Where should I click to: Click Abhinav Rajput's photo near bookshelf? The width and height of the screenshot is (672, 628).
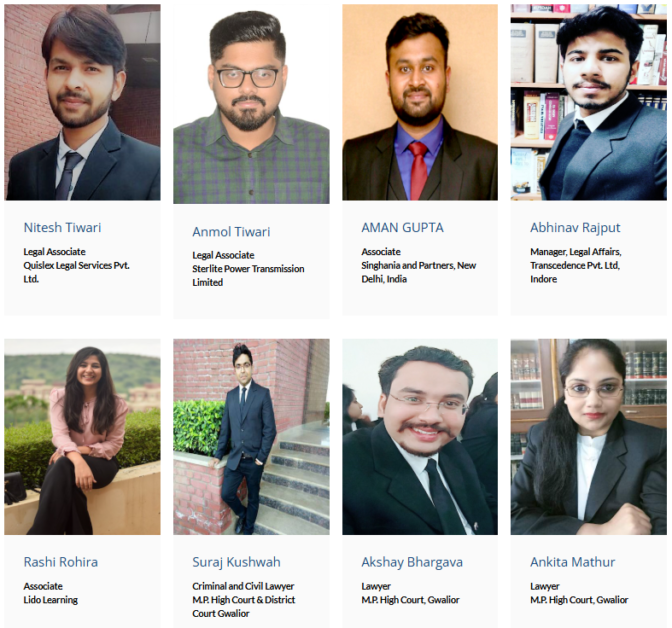coord(588,102)
